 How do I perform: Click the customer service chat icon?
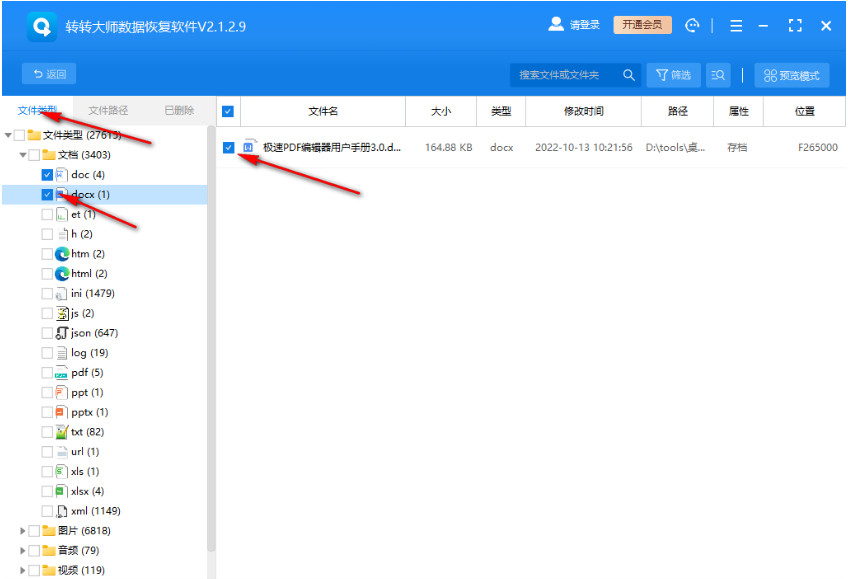(692, 26)
